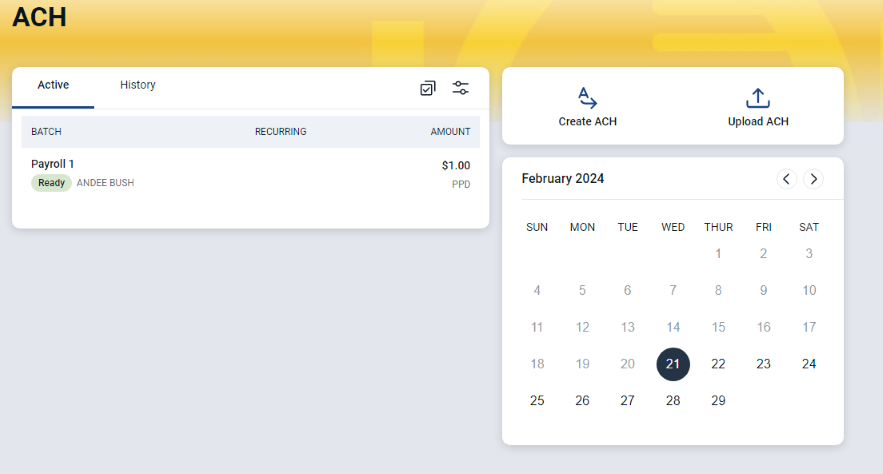
Task: Sort by the BATCH column header
Action: (x=46, y=132)
